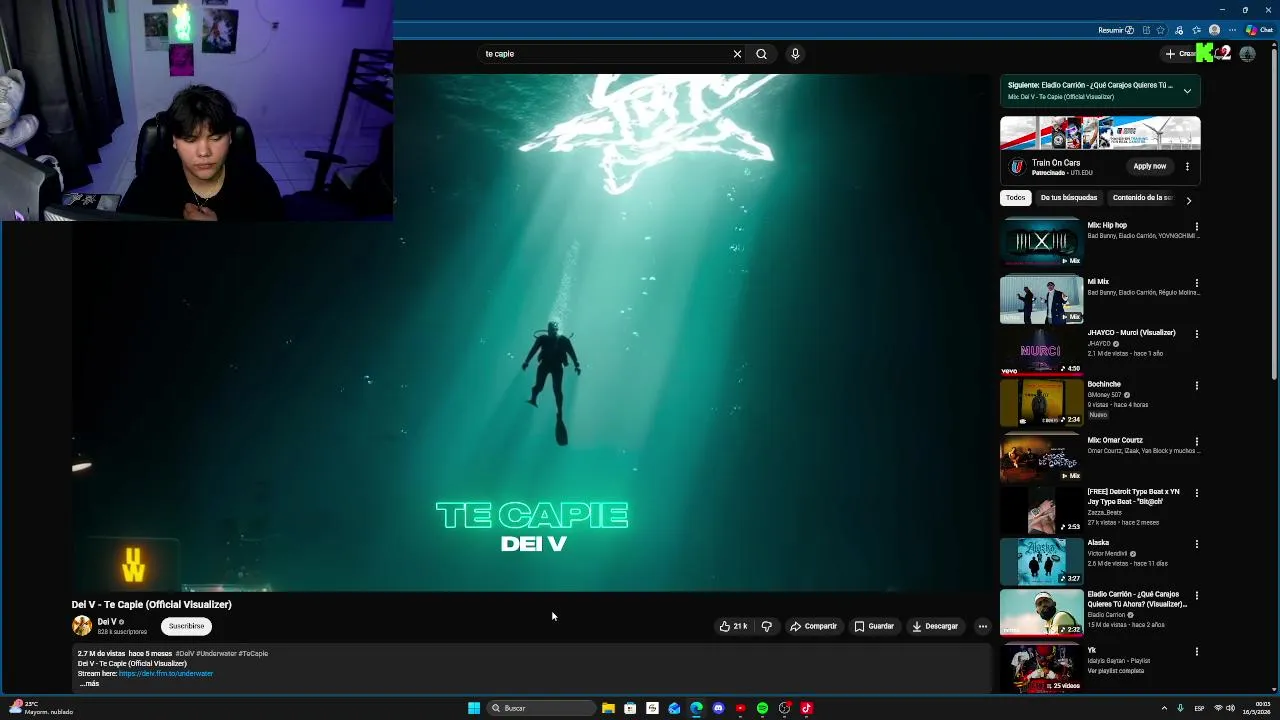The height and width of the screenshot is (720, 1280).
Task: Open Spotify from taskbar
Action: [762, 708]
